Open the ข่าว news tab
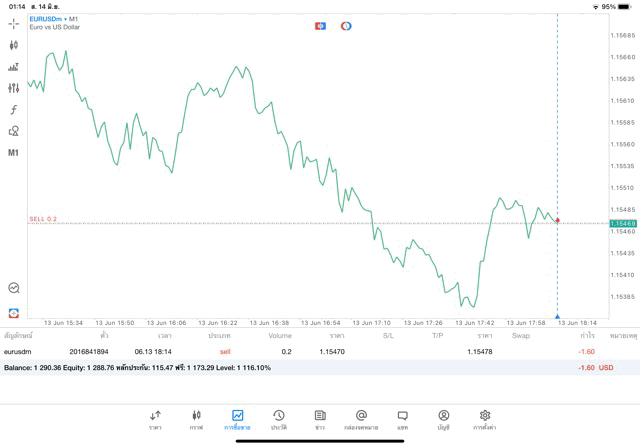This screenshot has width=640, height=447. pyautogui.click(x=320, y=419)
